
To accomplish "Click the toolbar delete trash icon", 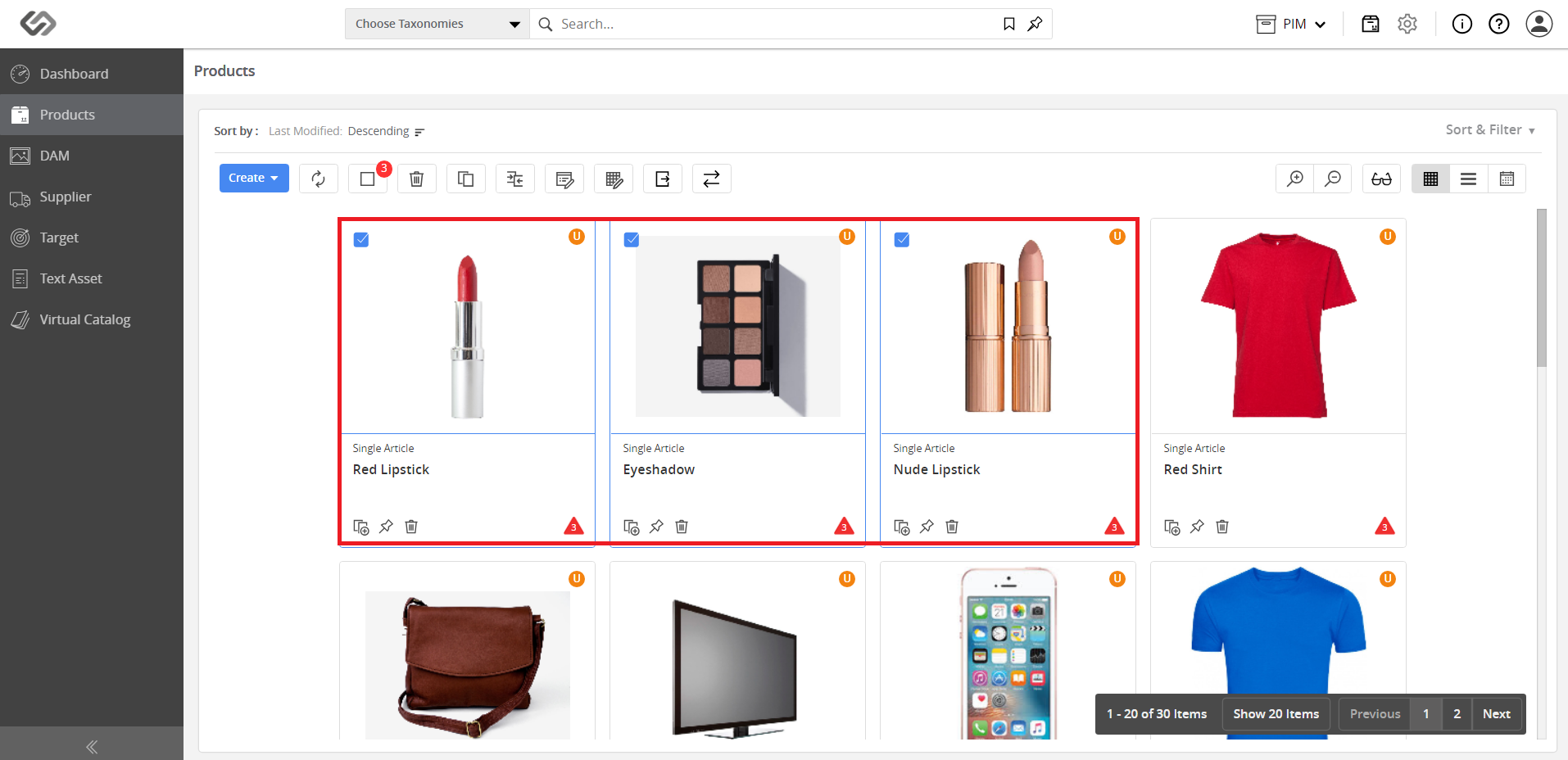I will [417, 179].
